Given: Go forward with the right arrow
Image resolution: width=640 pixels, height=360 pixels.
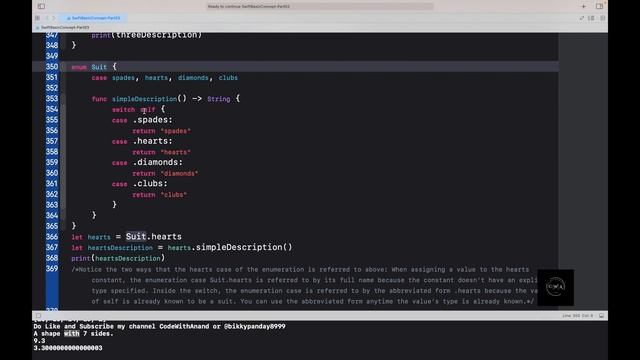Looking at the screenshot, I should click(x=53, y=18).
